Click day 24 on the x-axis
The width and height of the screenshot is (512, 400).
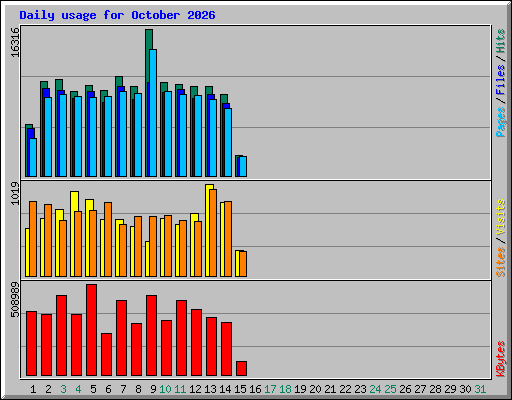[375, 389]
